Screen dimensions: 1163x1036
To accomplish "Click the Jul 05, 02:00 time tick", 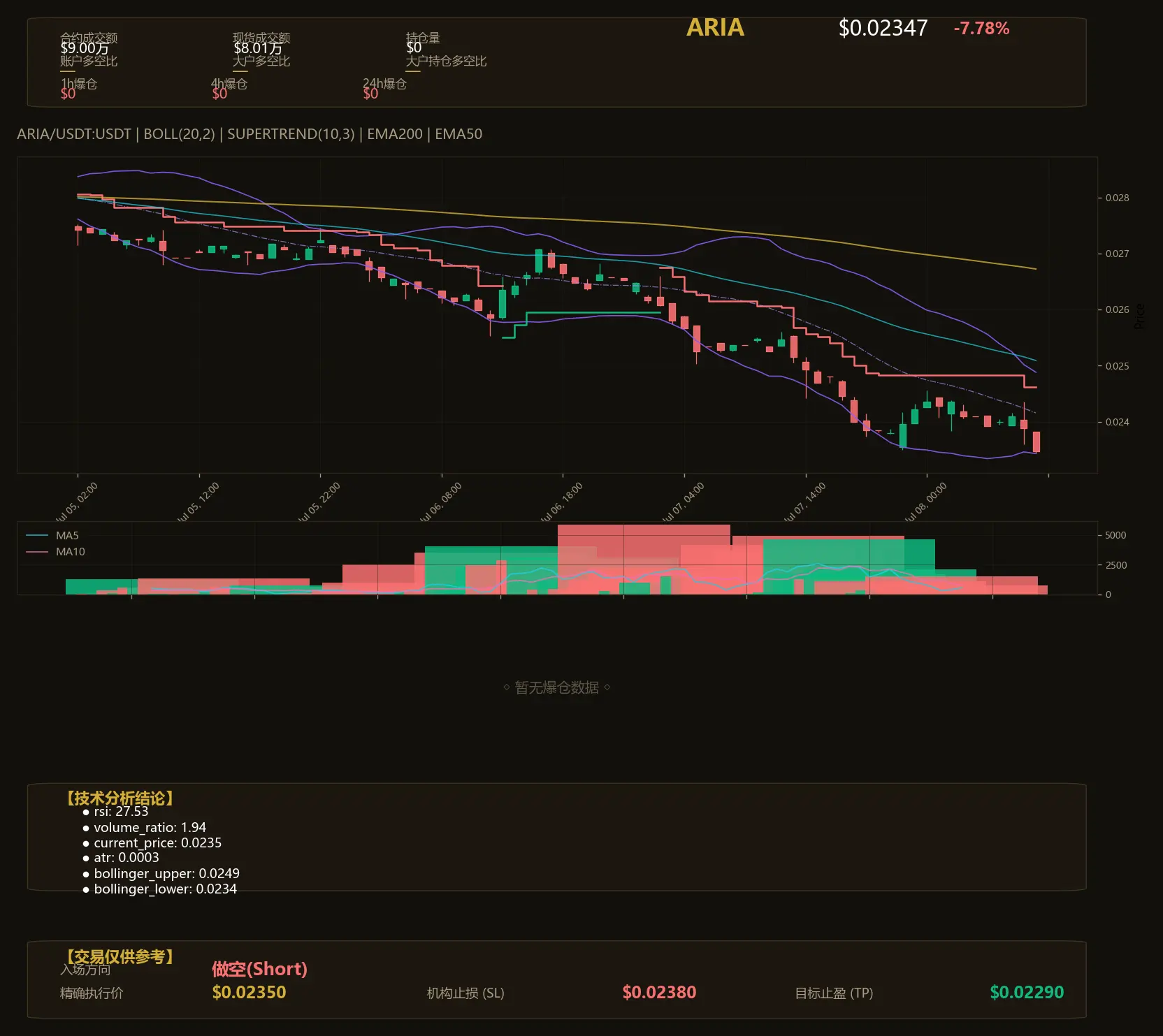I will point(77,502).
